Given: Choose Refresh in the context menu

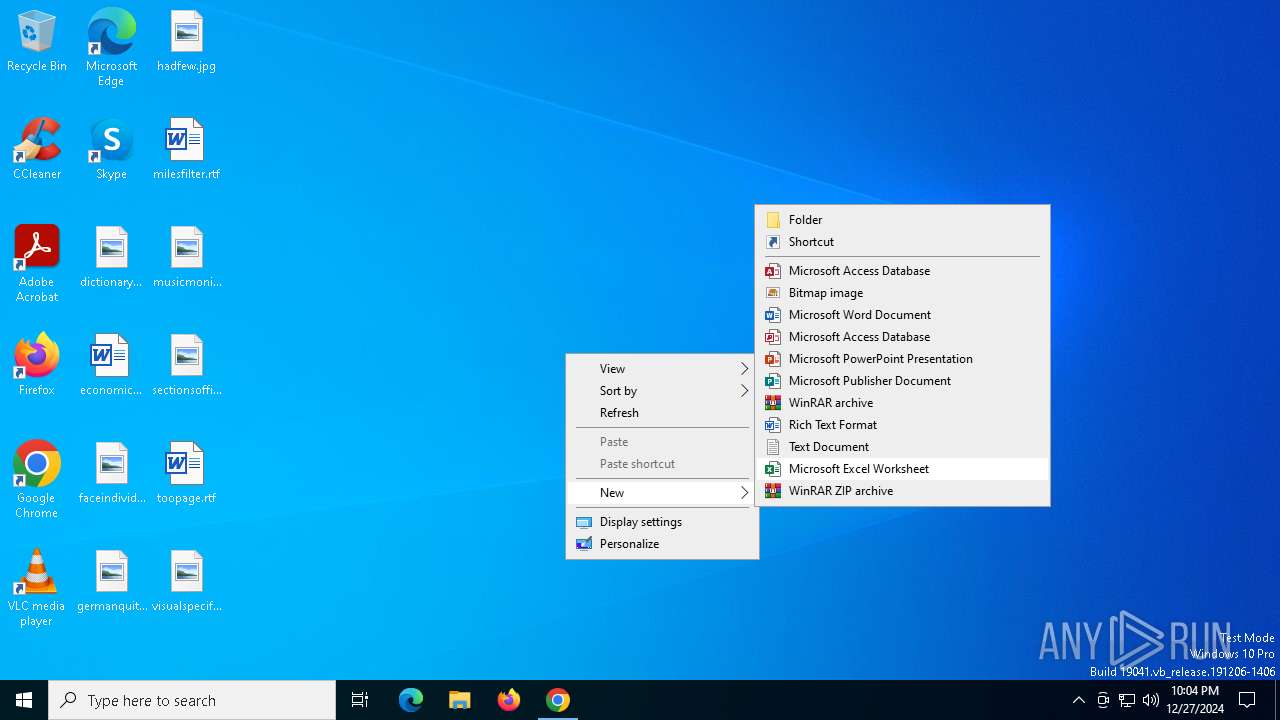Looking at the screenshot, I should point(663,413).
